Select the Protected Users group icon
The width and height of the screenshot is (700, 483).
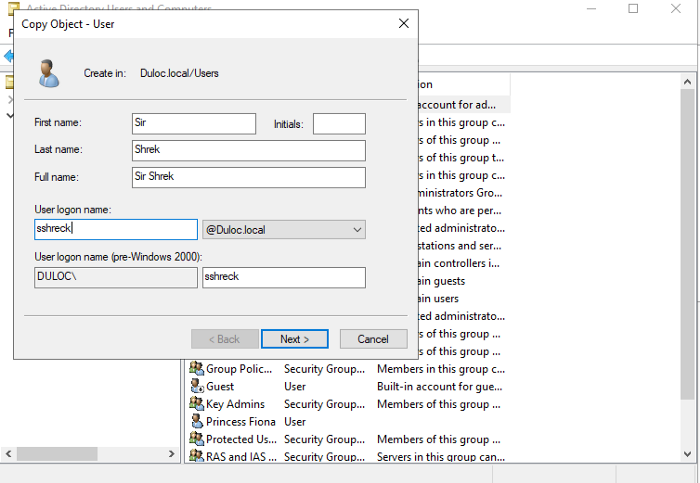(x=196, y=439)
